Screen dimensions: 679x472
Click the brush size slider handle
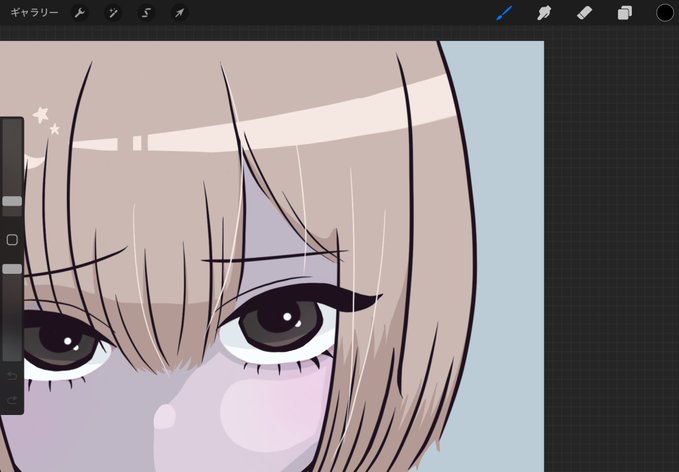pos(12,201)
